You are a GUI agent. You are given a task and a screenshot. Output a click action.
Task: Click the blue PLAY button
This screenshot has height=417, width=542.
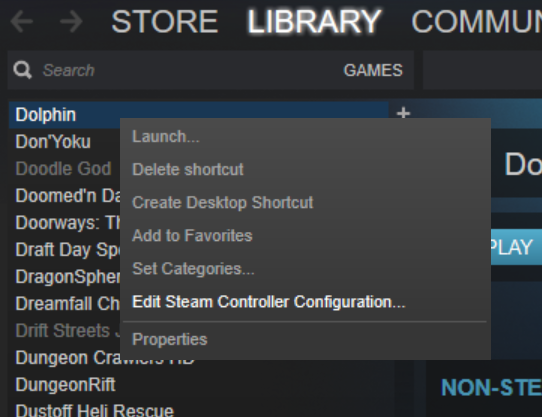516,247
